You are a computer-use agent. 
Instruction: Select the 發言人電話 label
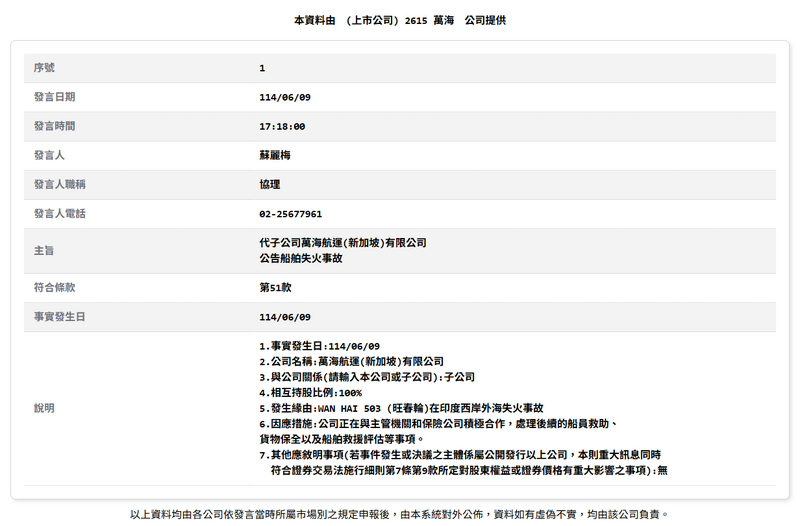coord(59,214)
